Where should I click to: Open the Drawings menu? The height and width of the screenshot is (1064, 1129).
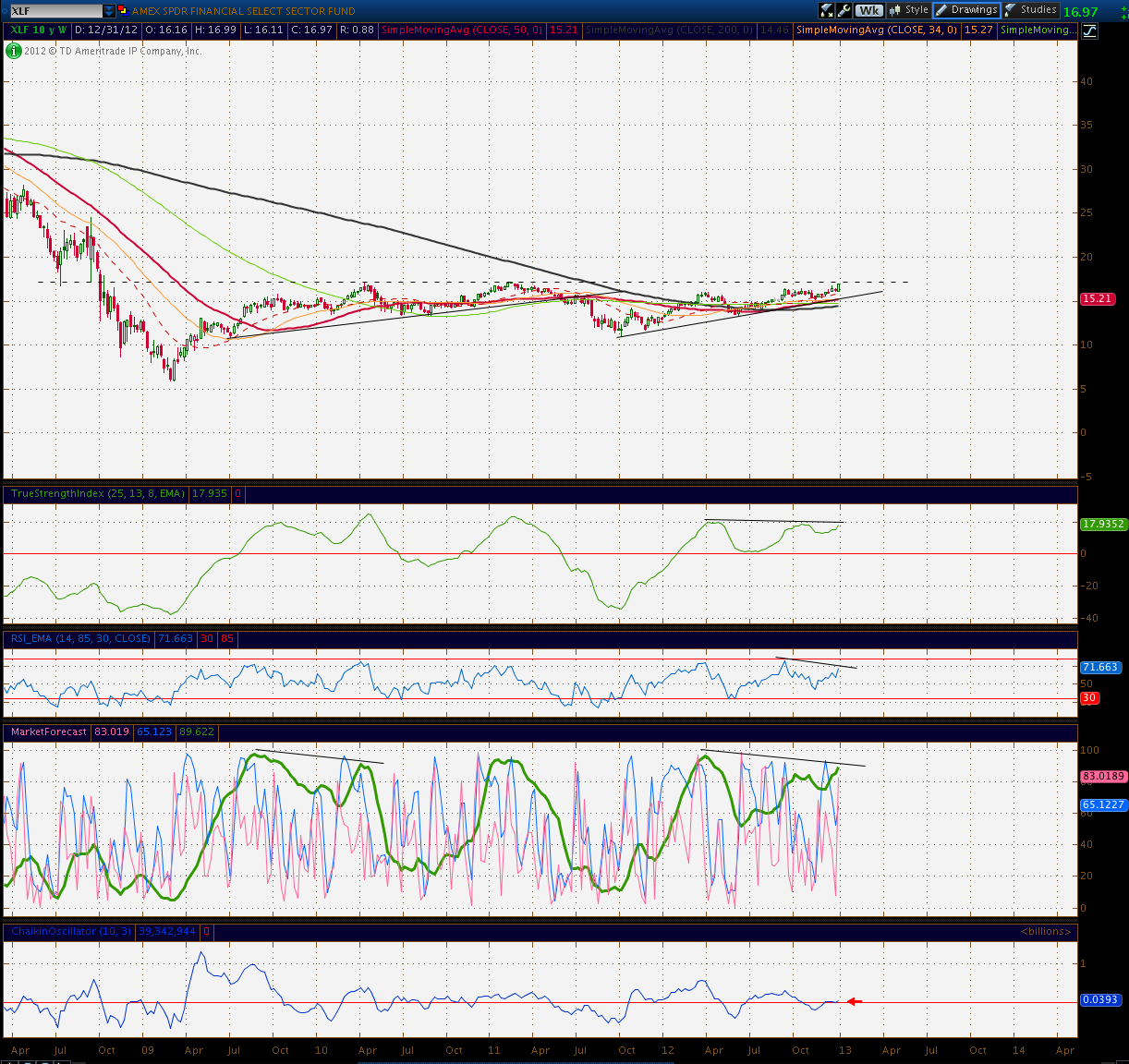pos(966,10)
